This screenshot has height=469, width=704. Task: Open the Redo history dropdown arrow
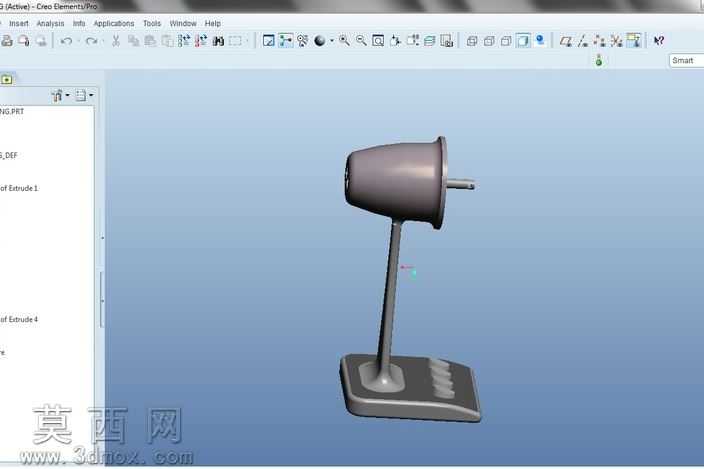point(103,41)
